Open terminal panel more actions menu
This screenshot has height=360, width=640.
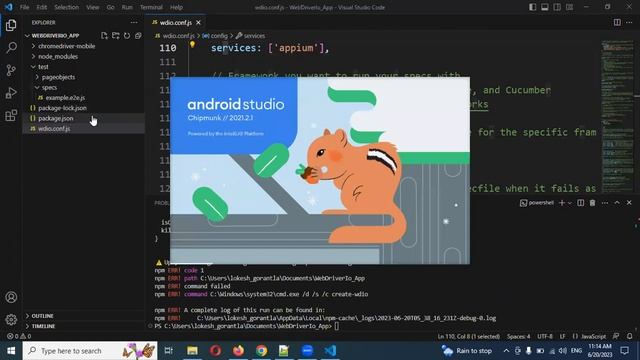coord(604,203)
